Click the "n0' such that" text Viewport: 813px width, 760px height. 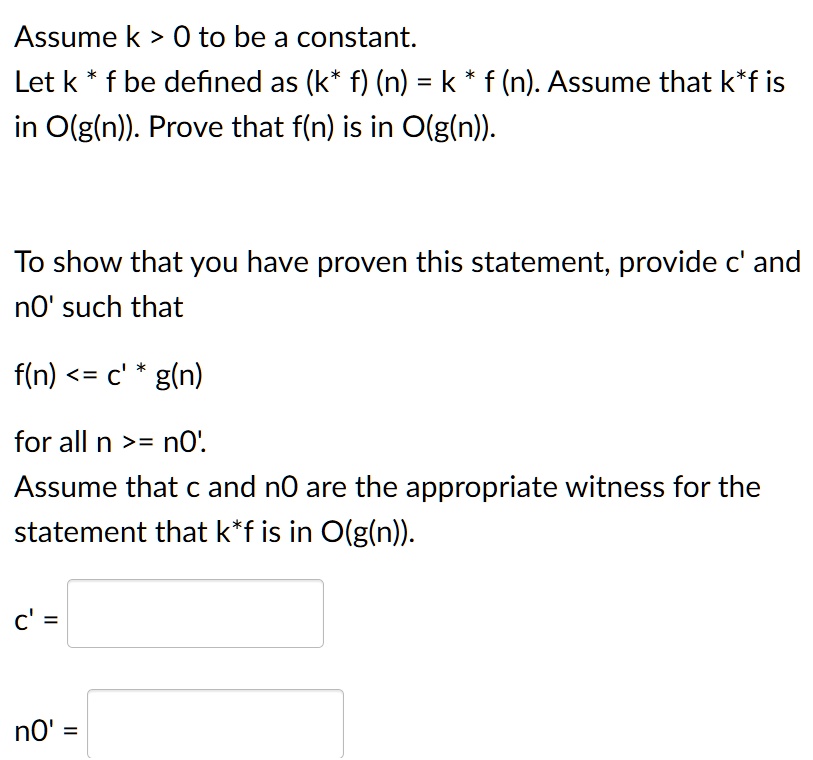pyautogui.click(x=99, y=307)
